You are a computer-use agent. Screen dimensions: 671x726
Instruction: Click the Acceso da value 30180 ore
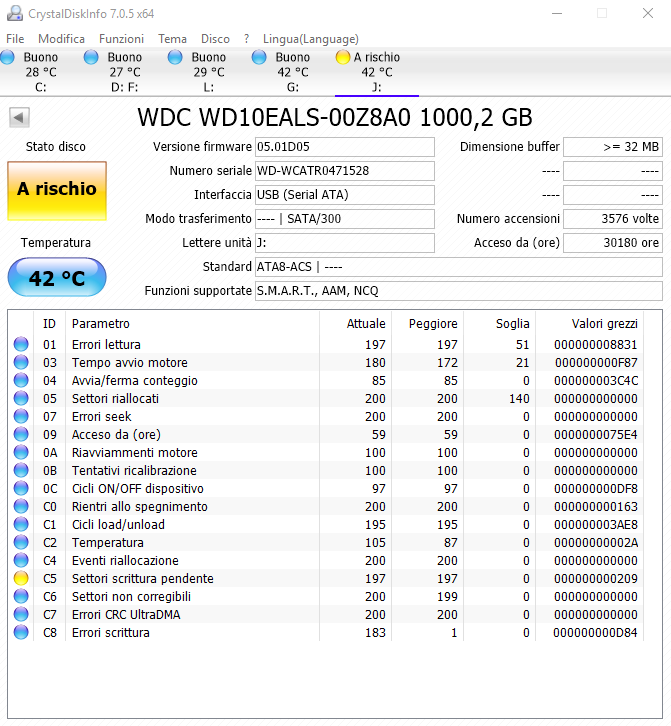pos(613,243)
